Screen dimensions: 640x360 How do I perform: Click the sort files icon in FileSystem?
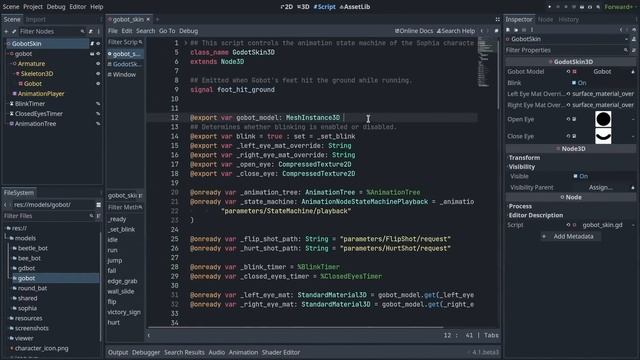pos(98,216)
